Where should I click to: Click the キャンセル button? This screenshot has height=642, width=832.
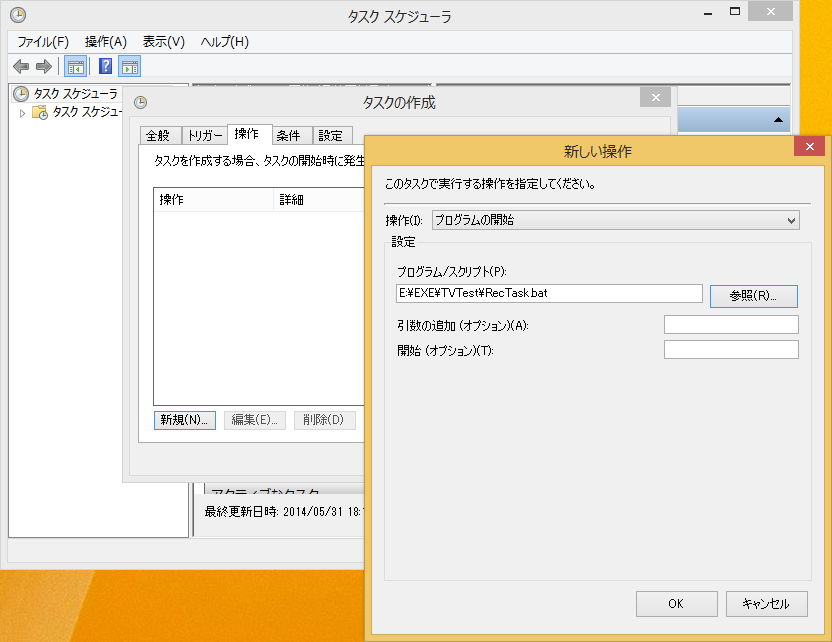pos(767,604)
